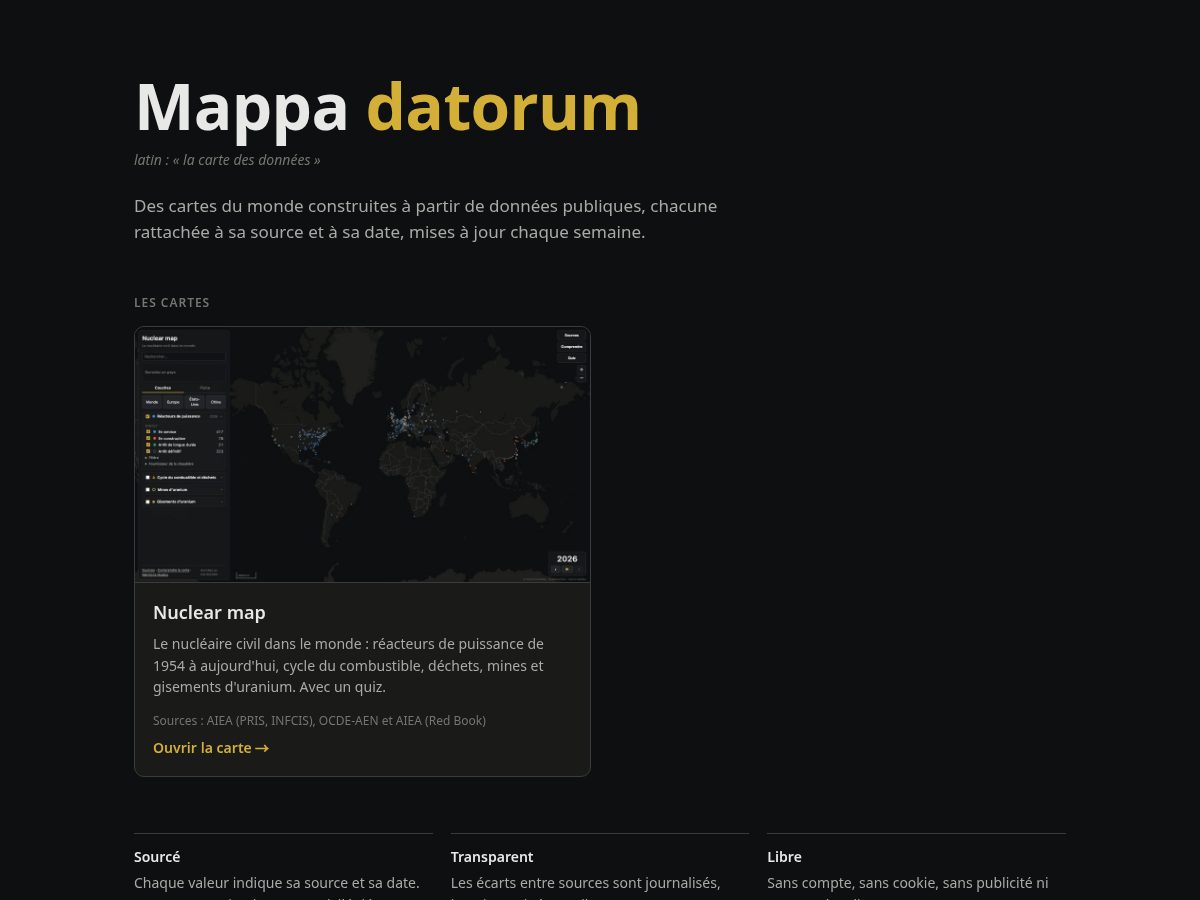Screen dimensions: 1200x900
Task: Click the card description "Le nucléaire civil dans le monde"
Action: click(349, 666)
